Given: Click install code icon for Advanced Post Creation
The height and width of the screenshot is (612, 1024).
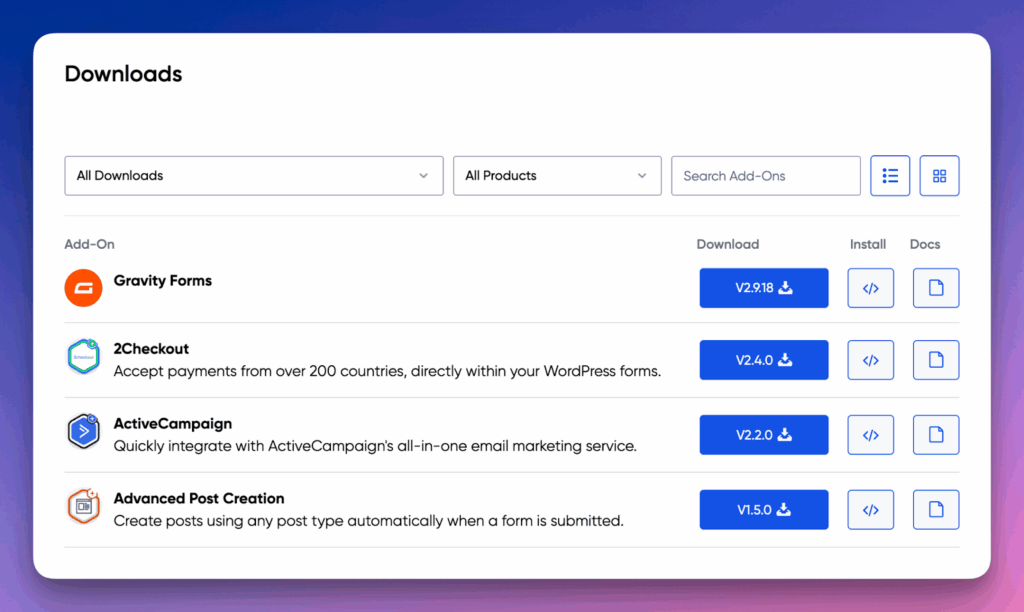Looking at the screenshot, I should [x=871, y=510].
